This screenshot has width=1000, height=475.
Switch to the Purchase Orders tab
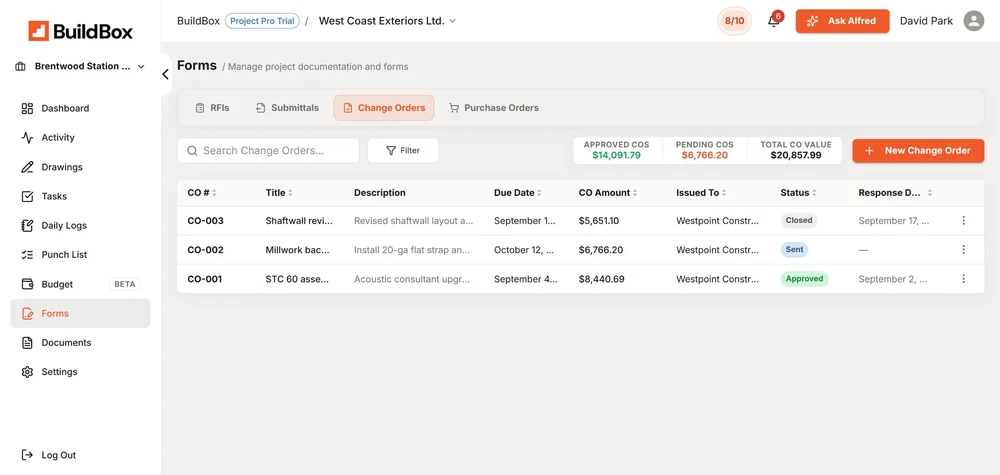point(494,108)
